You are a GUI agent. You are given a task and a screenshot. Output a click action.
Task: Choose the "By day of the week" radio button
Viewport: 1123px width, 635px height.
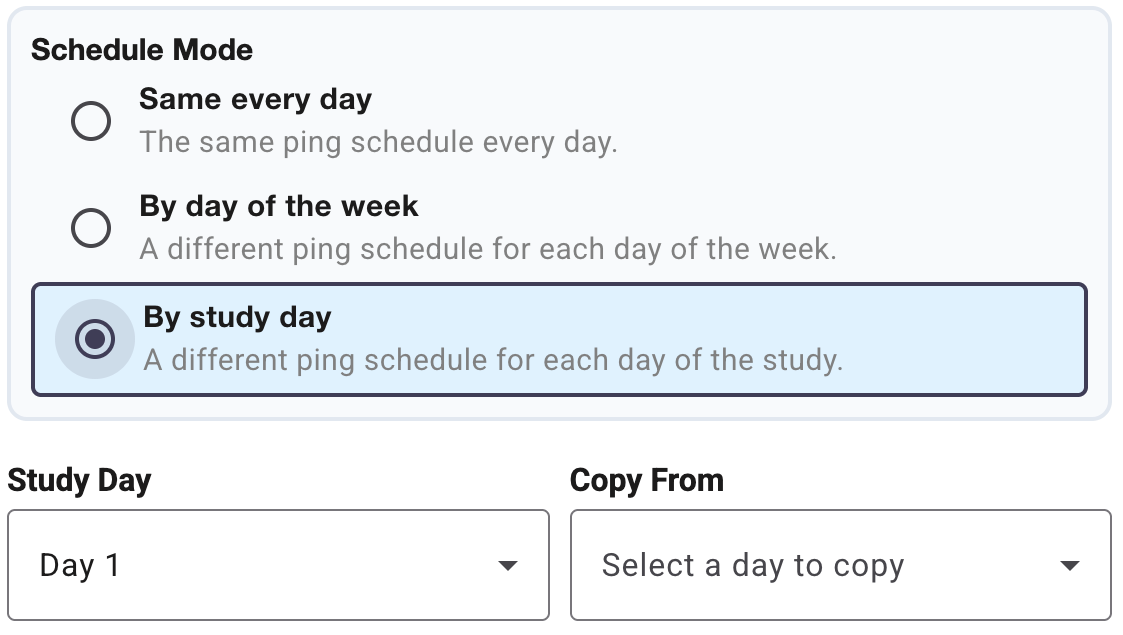91,228
